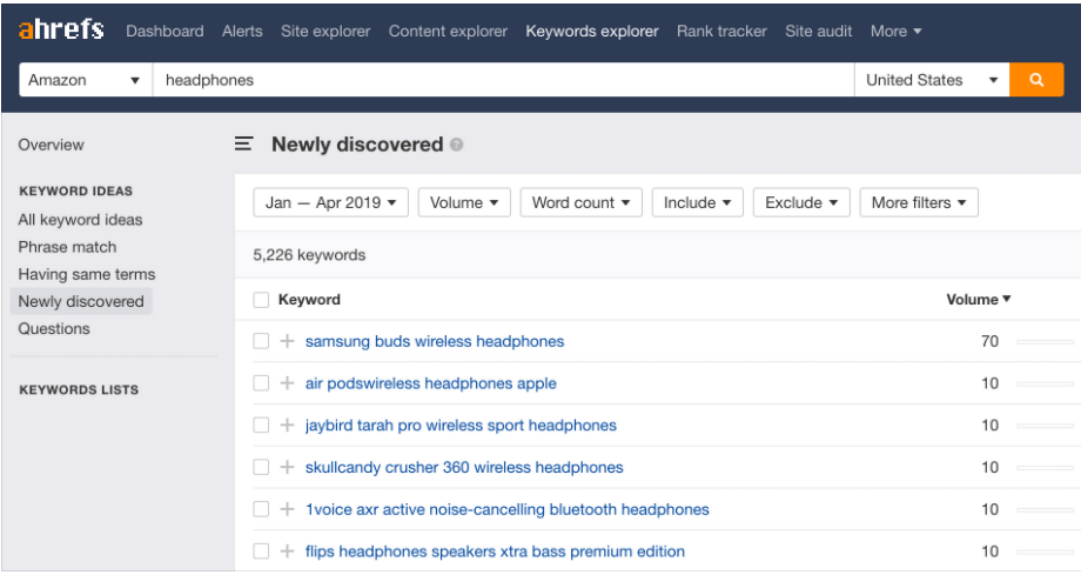Open Site audit in the top navigation
Screen dimensions: 1082x575
click(x=818, y=31)
